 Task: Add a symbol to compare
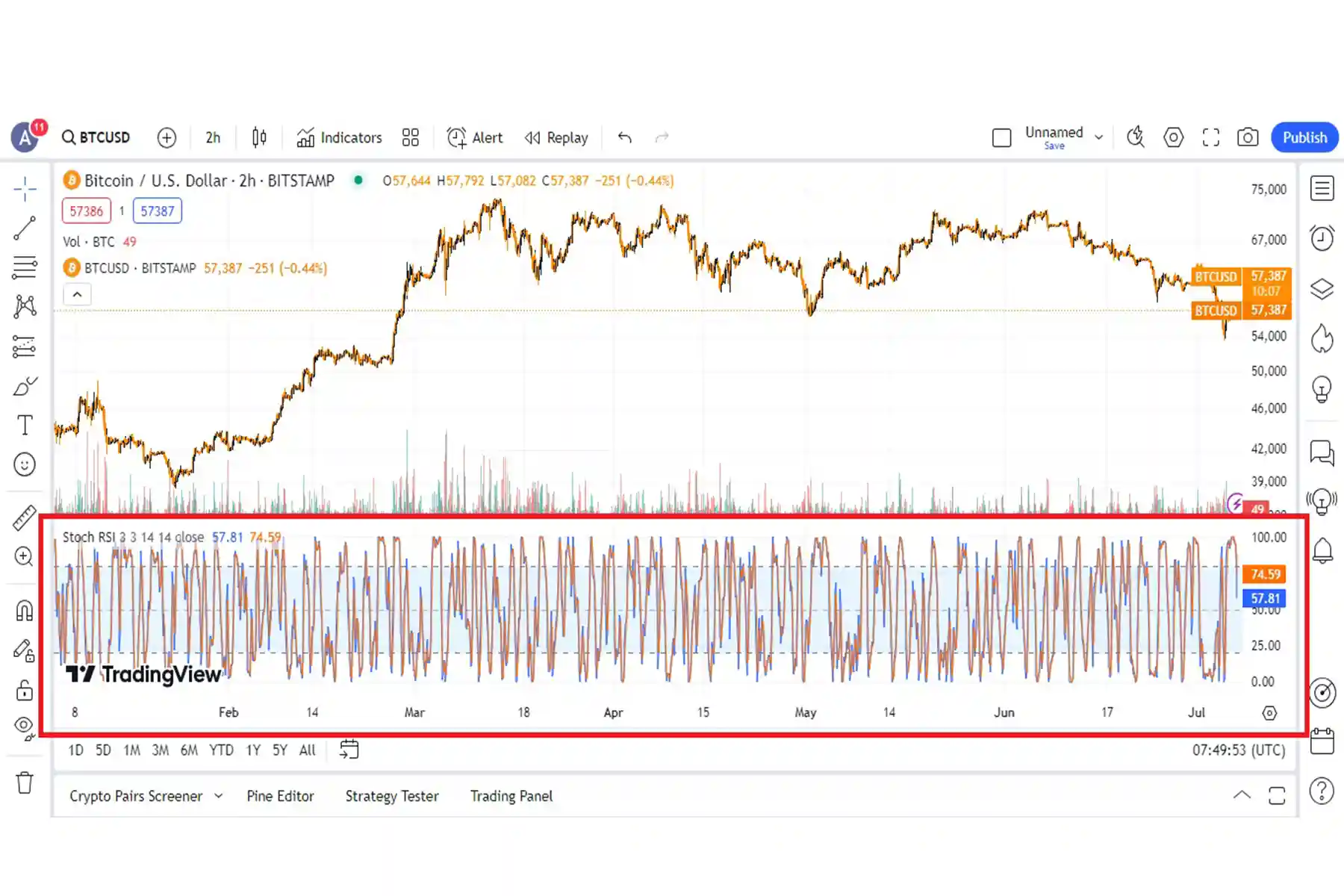[167, 137]
